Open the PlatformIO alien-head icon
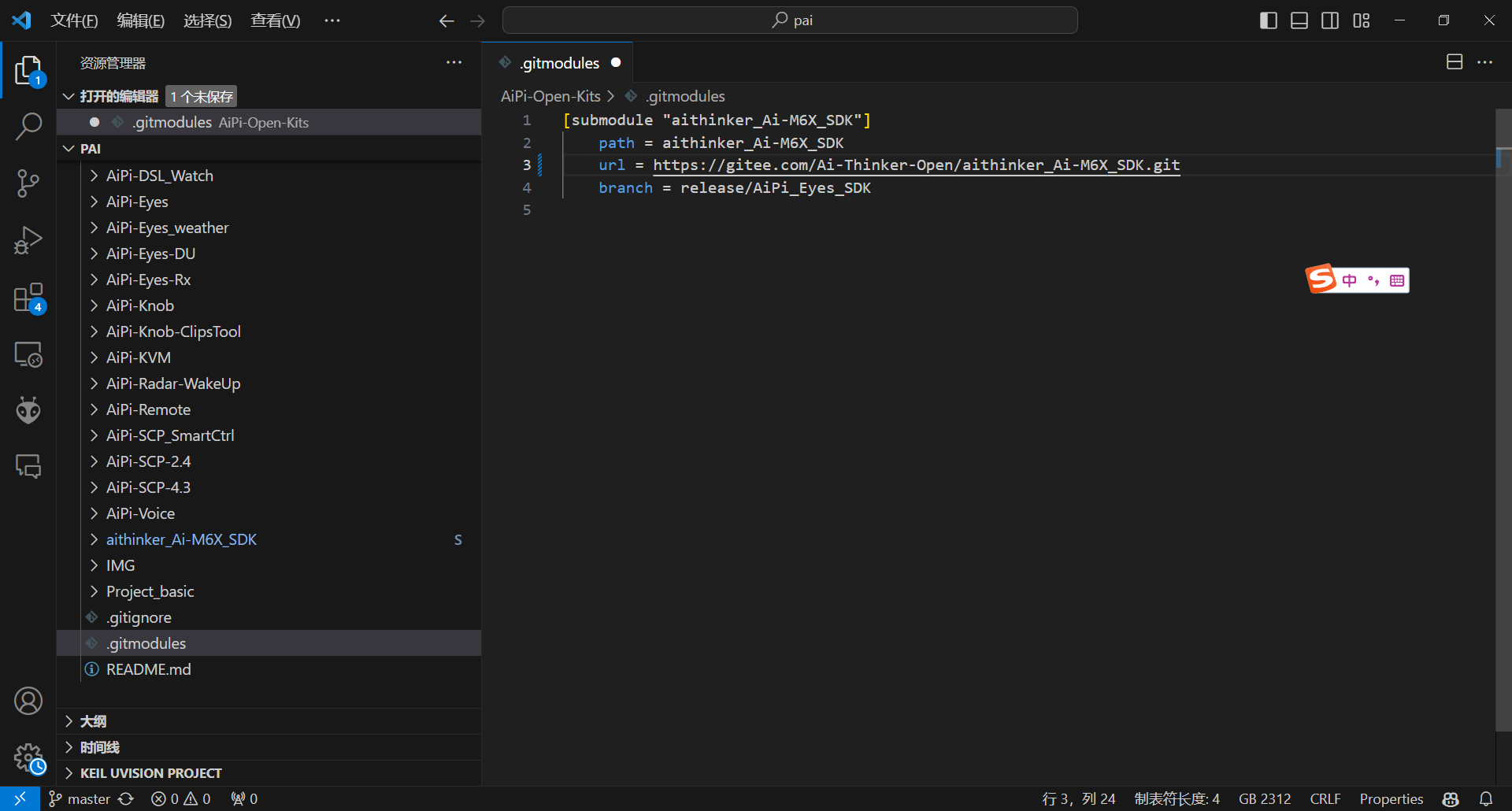The width and height of the screenshot is (1512, 811). 28,409
